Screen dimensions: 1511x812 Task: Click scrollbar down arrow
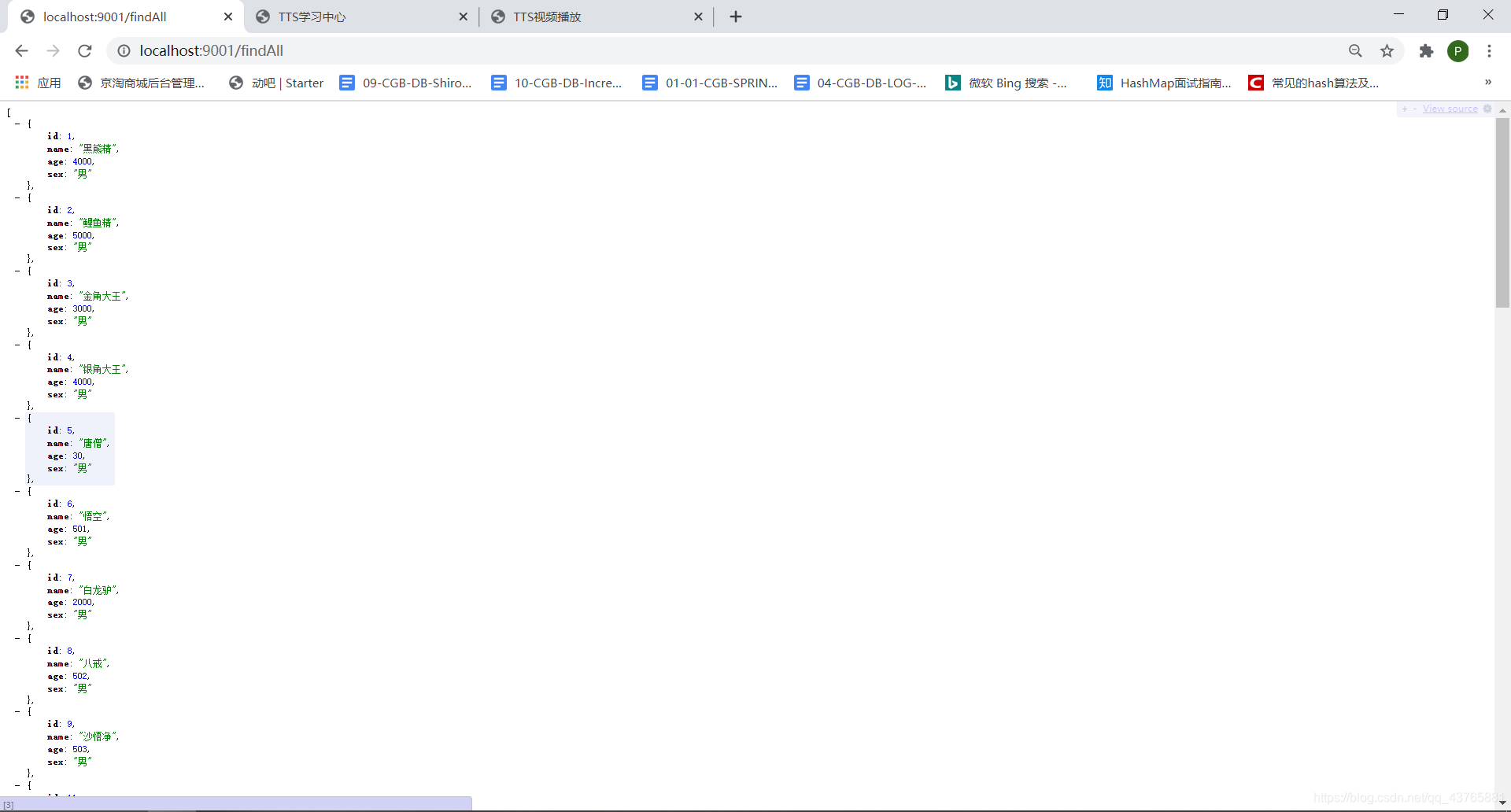1502,803
